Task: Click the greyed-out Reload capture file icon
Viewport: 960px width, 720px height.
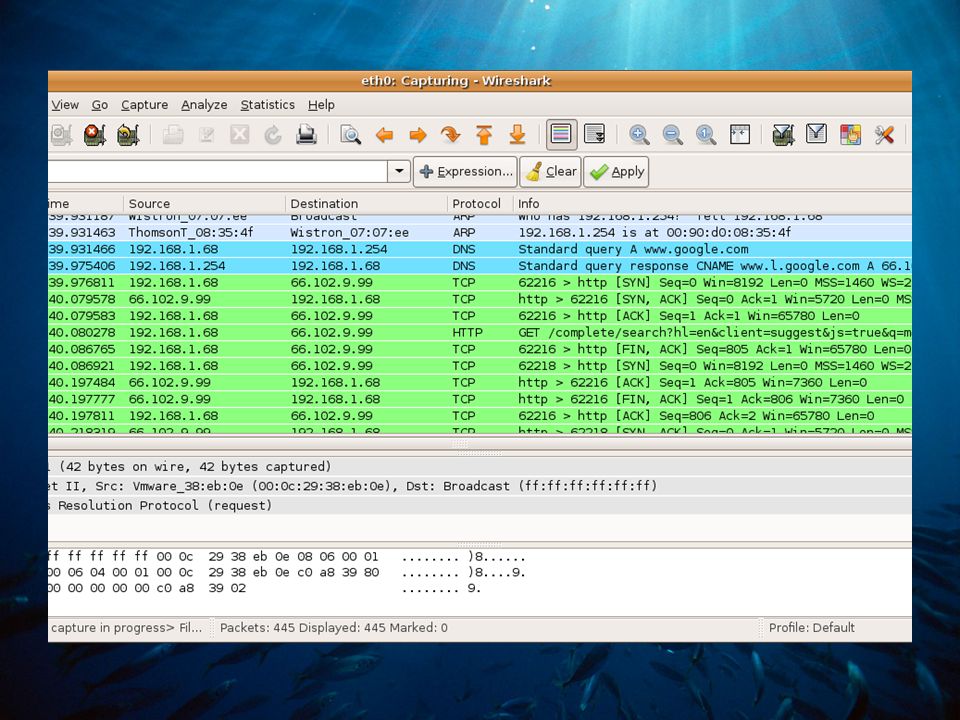Action: point(272,135)
